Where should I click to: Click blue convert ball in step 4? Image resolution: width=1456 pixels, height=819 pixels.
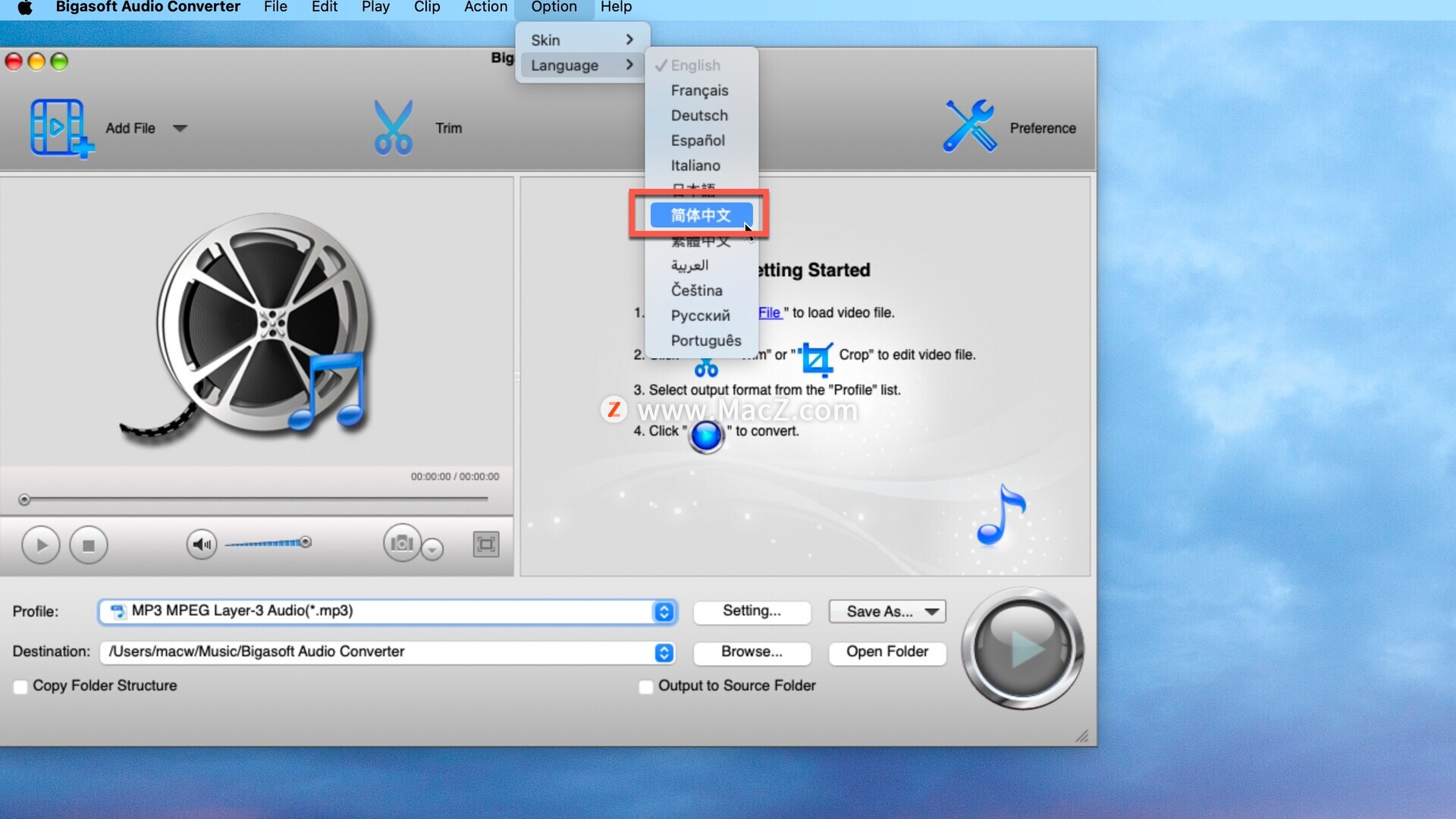pyautogui.click(x=707, y=436)
